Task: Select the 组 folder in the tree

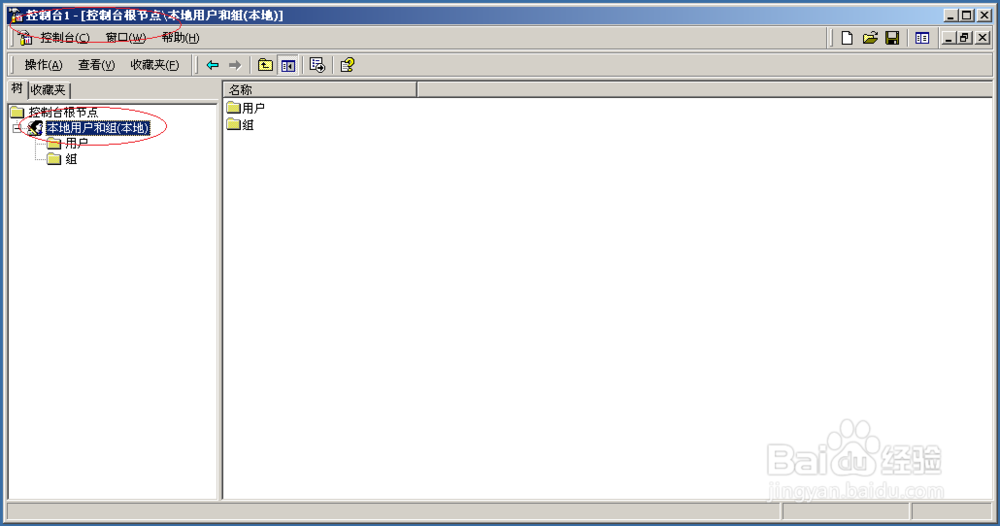Action: click(x=71, y=159)
